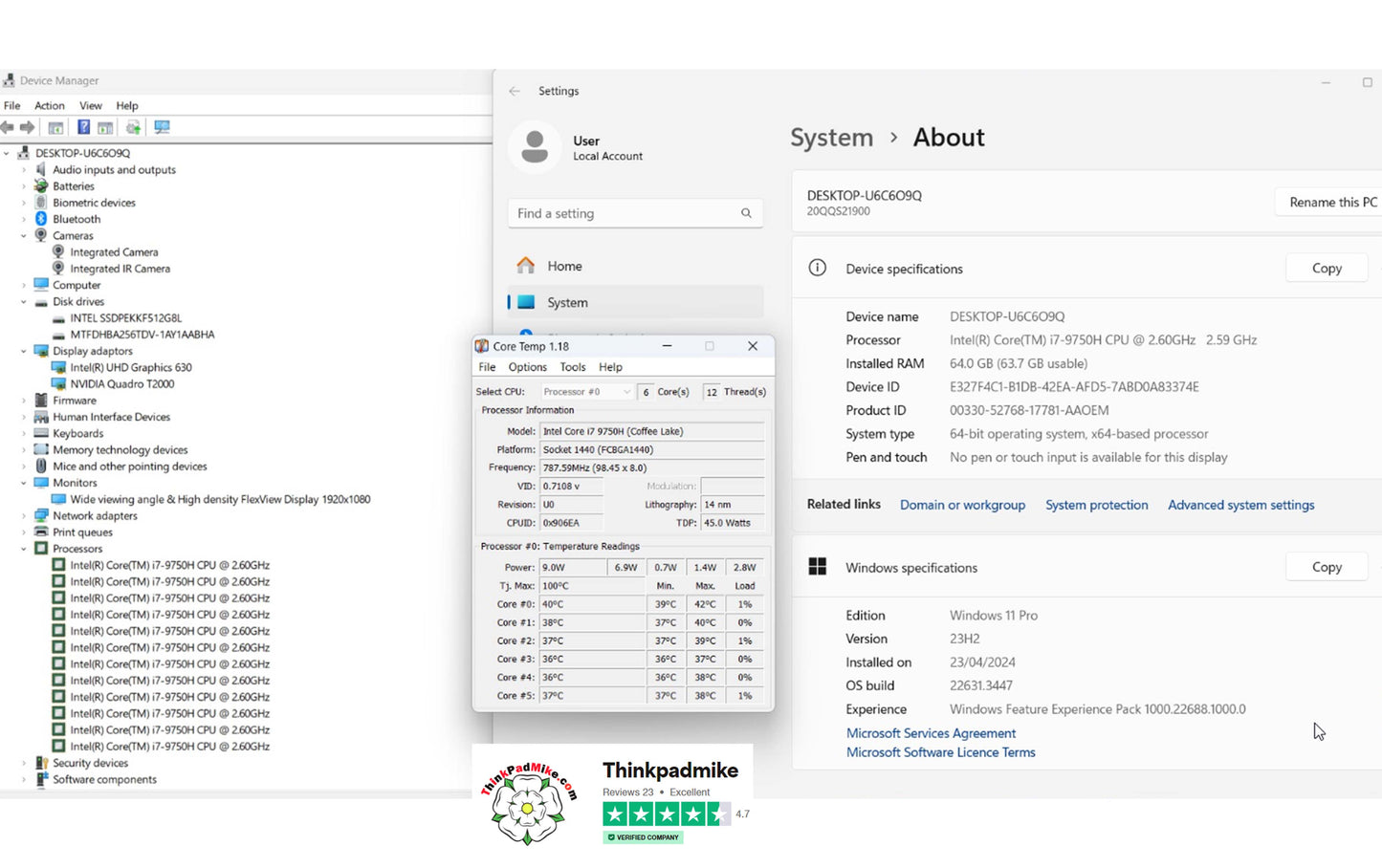Click the Show/Hide Console Tree toolbar icon
The height and width of the screenshot is (868, 1382).
point(56,127)
